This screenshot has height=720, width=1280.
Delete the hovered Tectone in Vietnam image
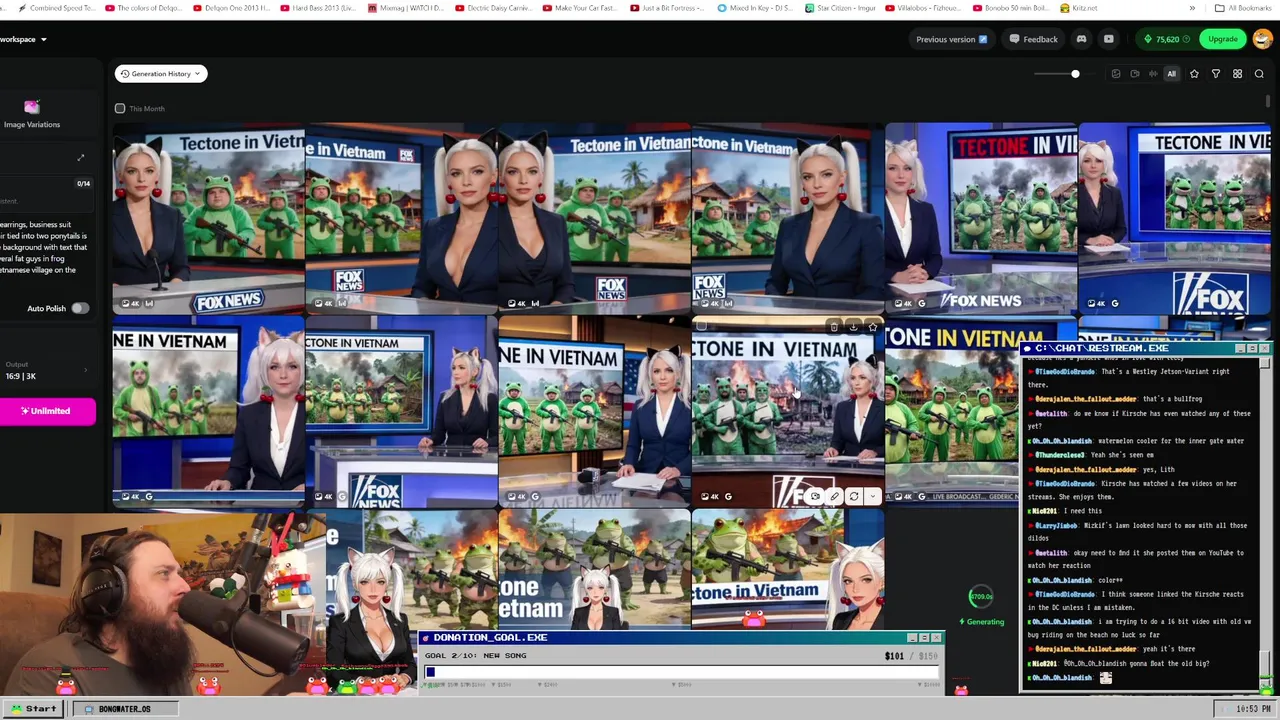(x=834, y=327)
